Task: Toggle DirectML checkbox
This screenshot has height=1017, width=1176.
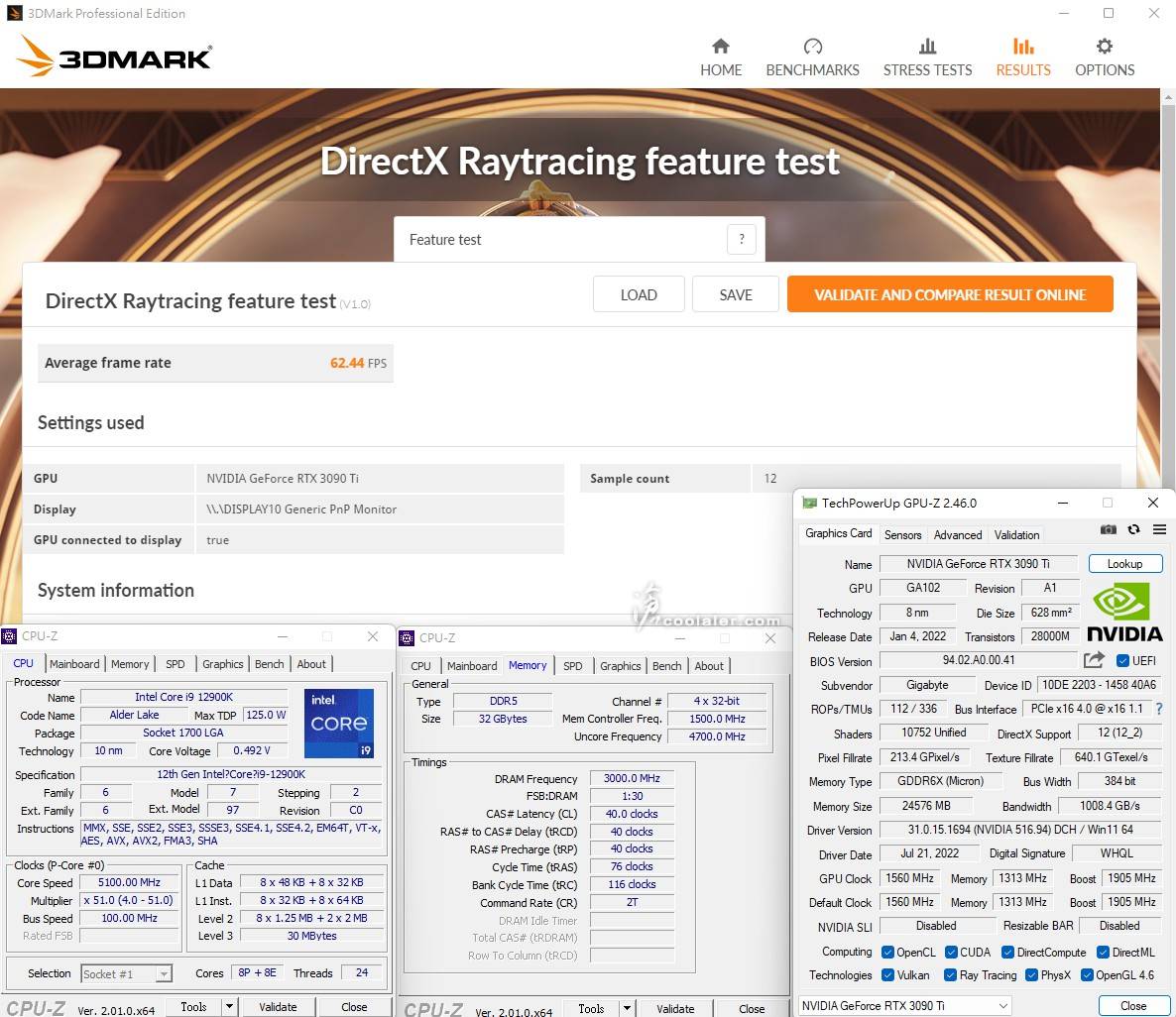Action: (x=1104, y=952)
